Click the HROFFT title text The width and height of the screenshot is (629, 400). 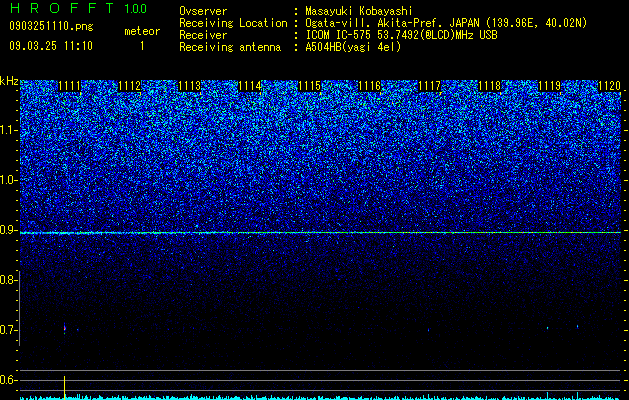coord(62,8)
